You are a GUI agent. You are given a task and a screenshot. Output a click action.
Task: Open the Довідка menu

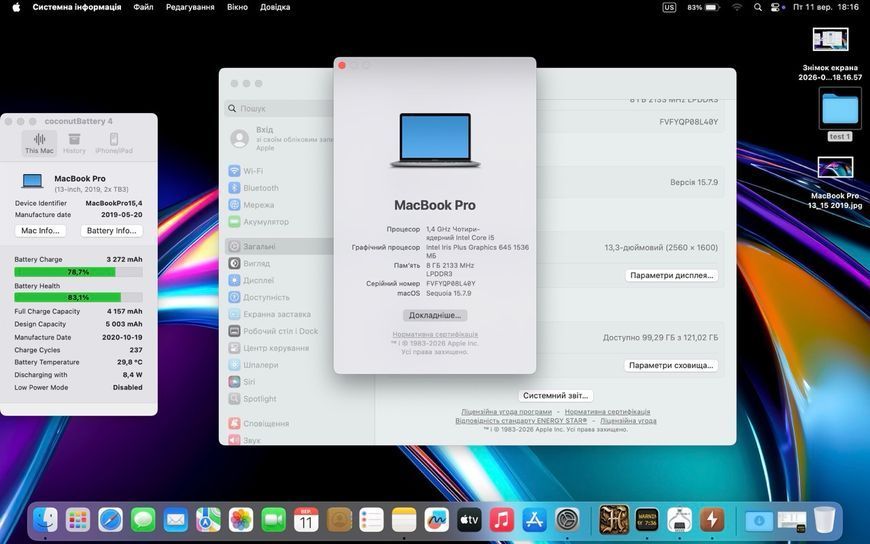(275, 7)
